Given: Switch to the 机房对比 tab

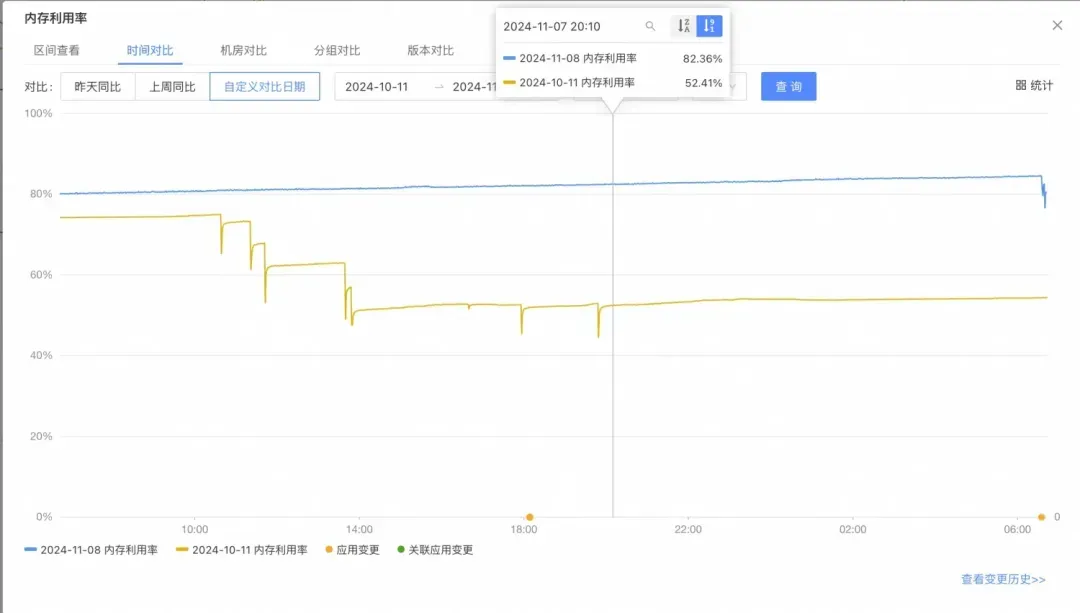Looking at the screenshot, I should [243, 50].
